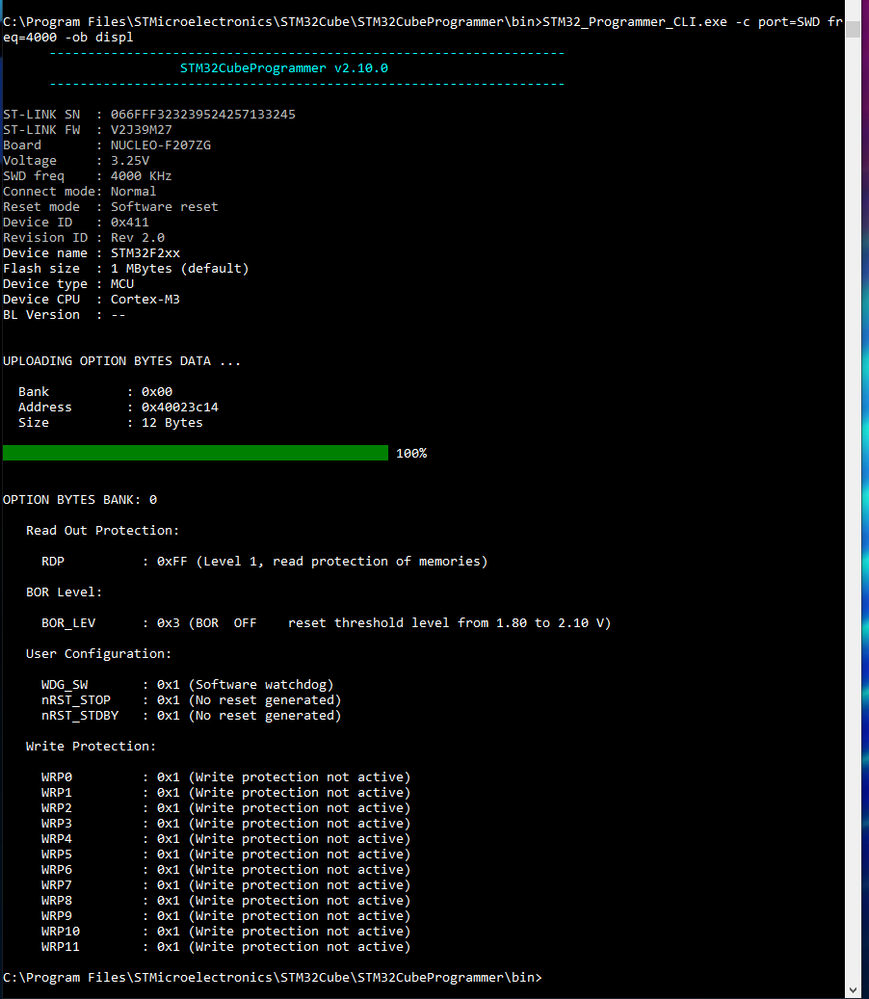Click the WRP9 line

pos(226,916)
